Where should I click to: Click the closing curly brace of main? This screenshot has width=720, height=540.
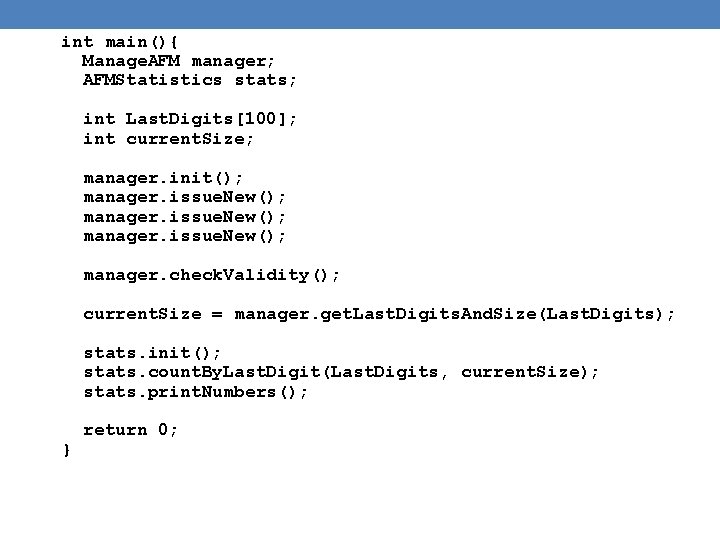67,450
